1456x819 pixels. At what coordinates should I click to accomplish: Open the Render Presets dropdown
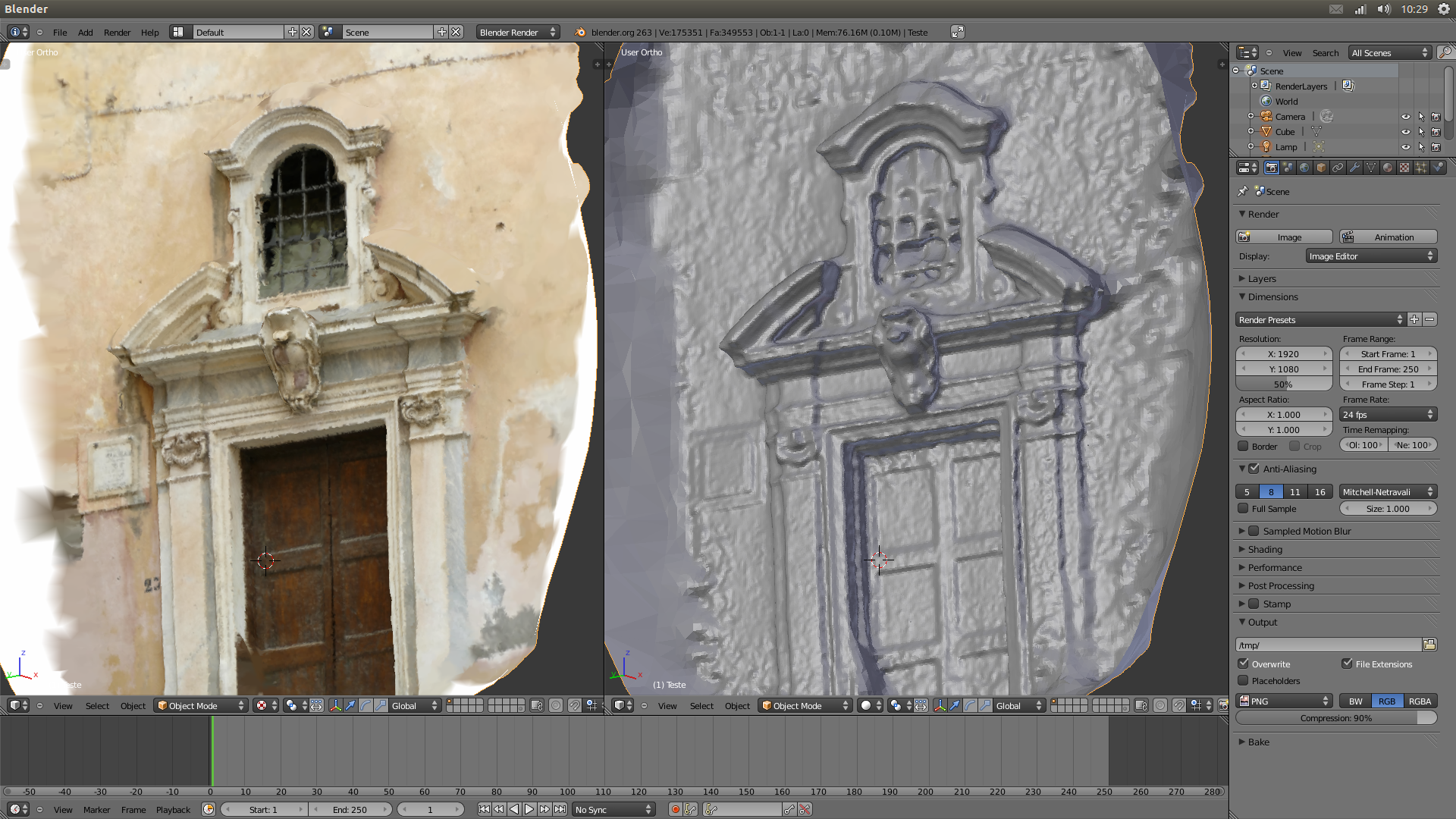coord(1320,319)
